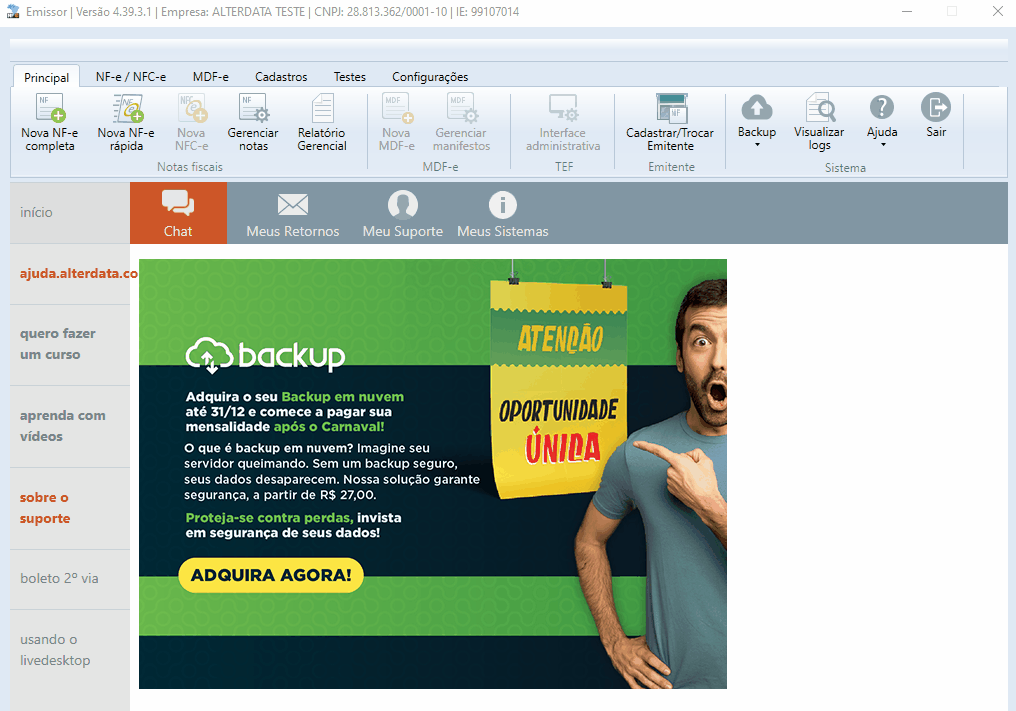Open the Cadastros tab
Image resolution: width=1016 pixels, height=711 pixels.
[281, 76]
